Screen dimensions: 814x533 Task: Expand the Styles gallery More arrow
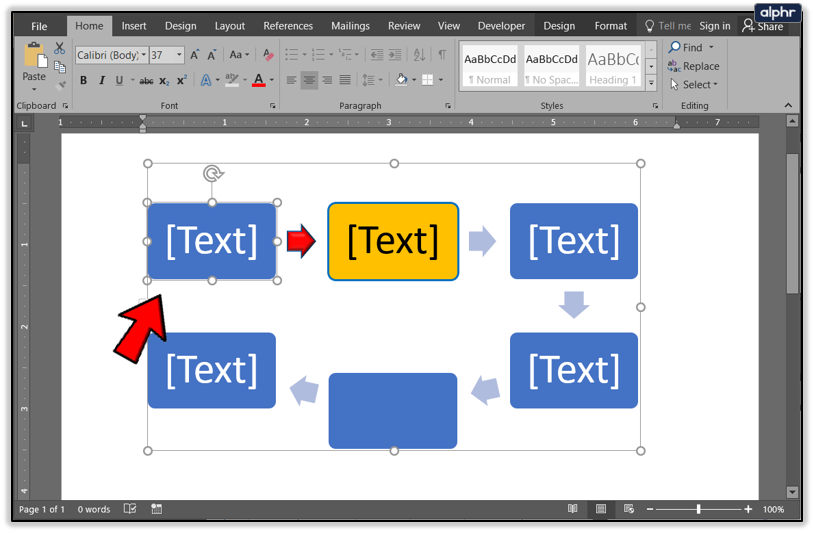(652, 82)
